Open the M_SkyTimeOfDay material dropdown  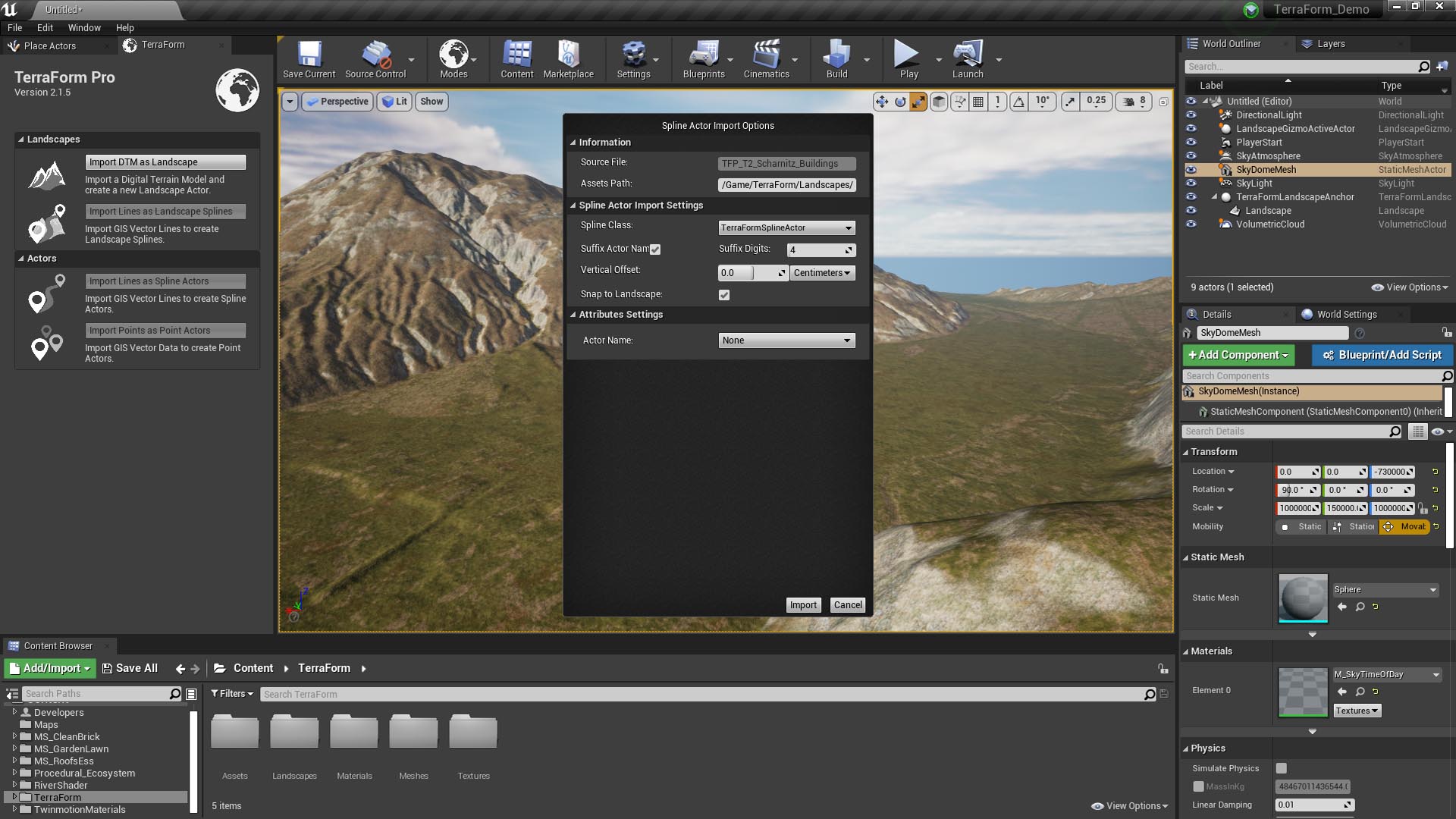point(1386,674)
